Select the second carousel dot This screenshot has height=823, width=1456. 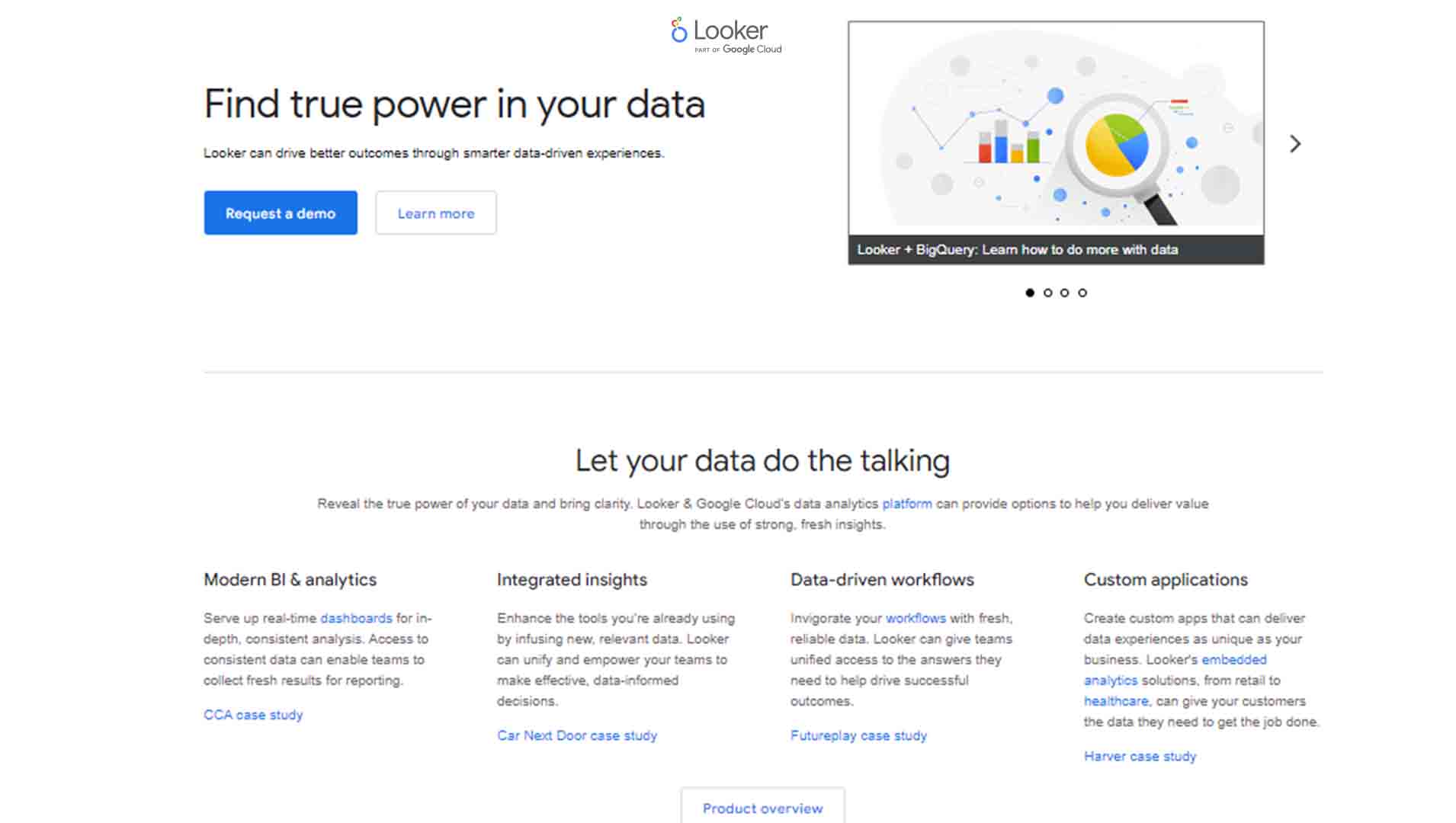click(x=1047, y=293)
